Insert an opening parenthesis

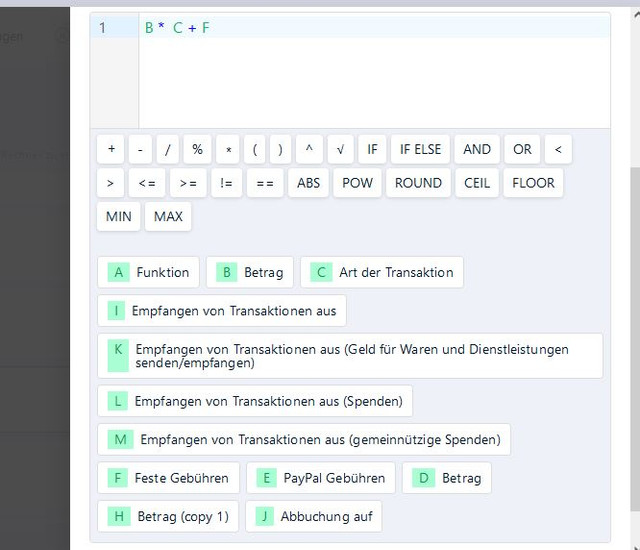(x=255, y=149)
